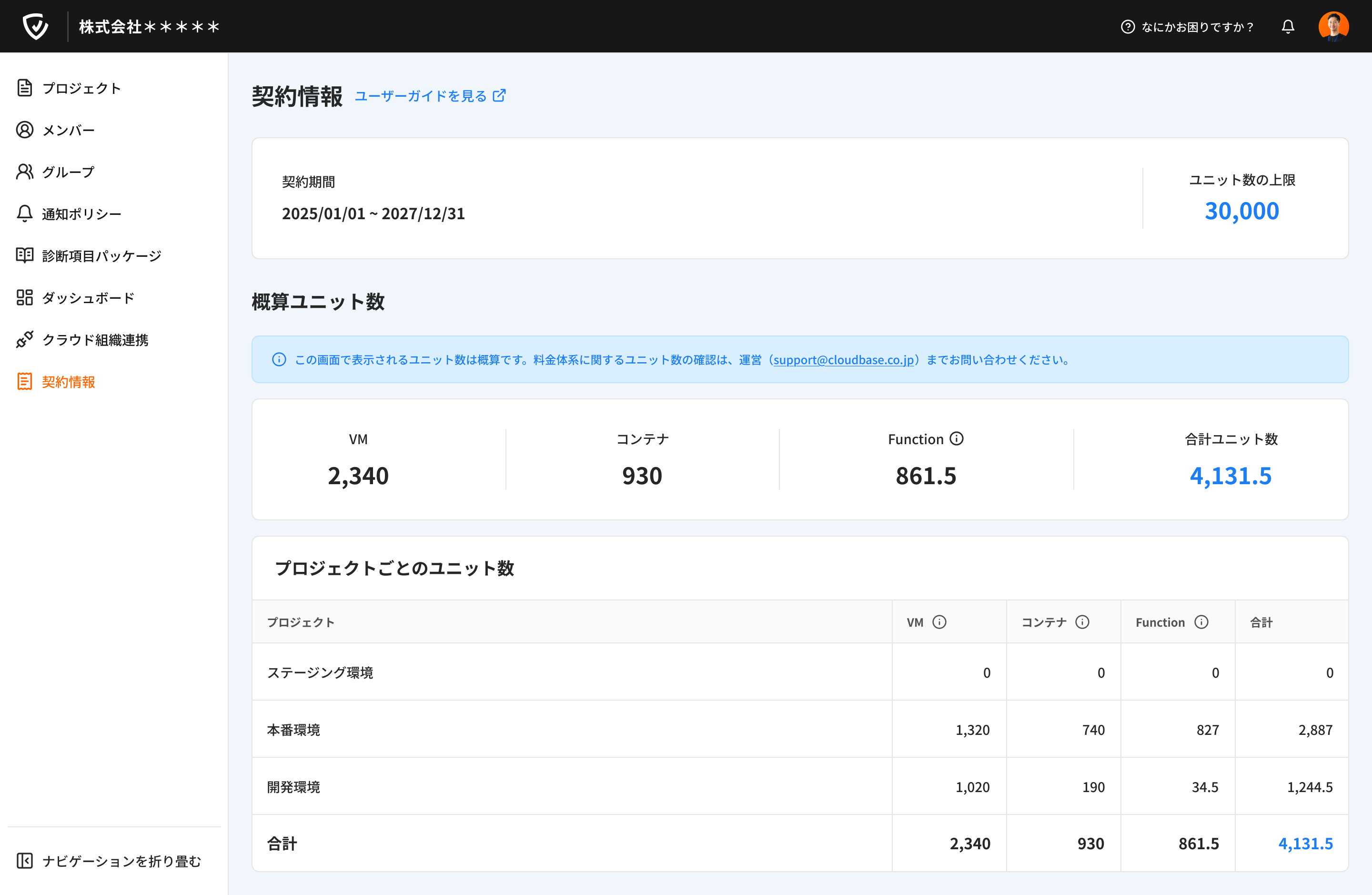Select グループ in the sidebar

(68, 172)
